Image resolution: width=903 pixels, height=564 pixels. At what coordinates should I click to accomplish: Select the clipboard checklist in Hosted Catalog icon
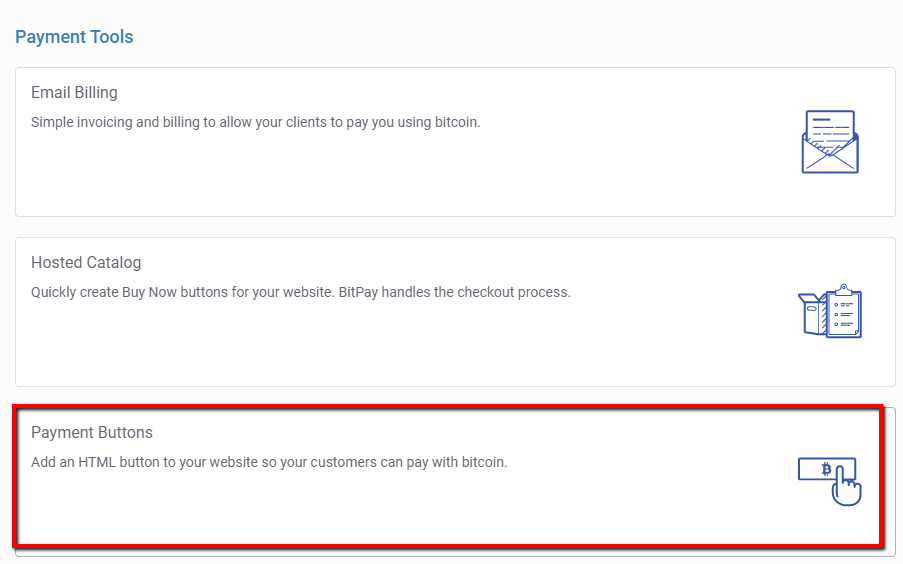coord(844,311)
